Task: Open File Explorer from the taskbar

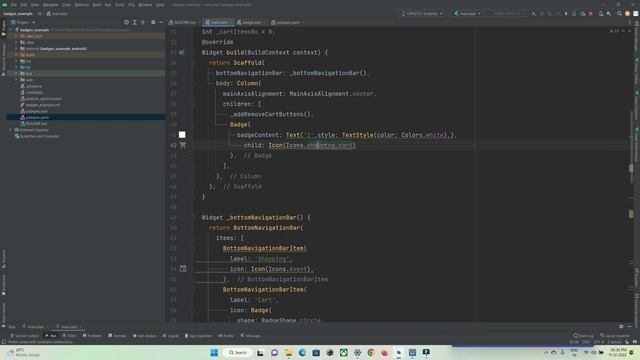Action: coord(289,352)
